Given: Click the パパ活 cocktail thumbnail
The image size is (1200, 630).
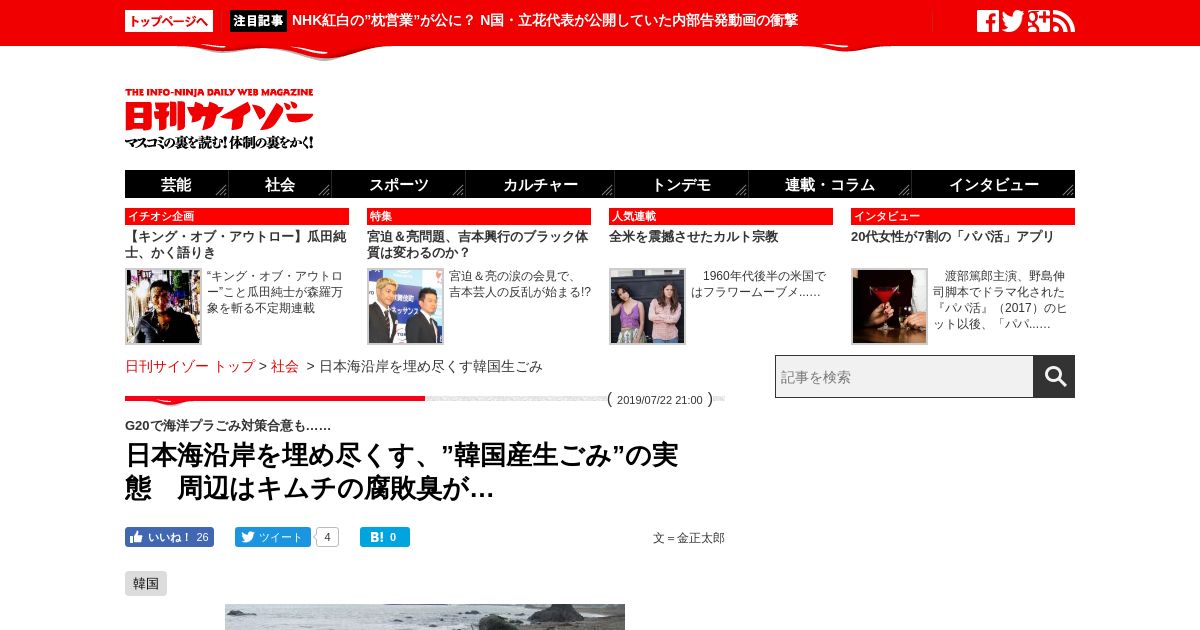Looking at the screenshot, I should 889,306.
